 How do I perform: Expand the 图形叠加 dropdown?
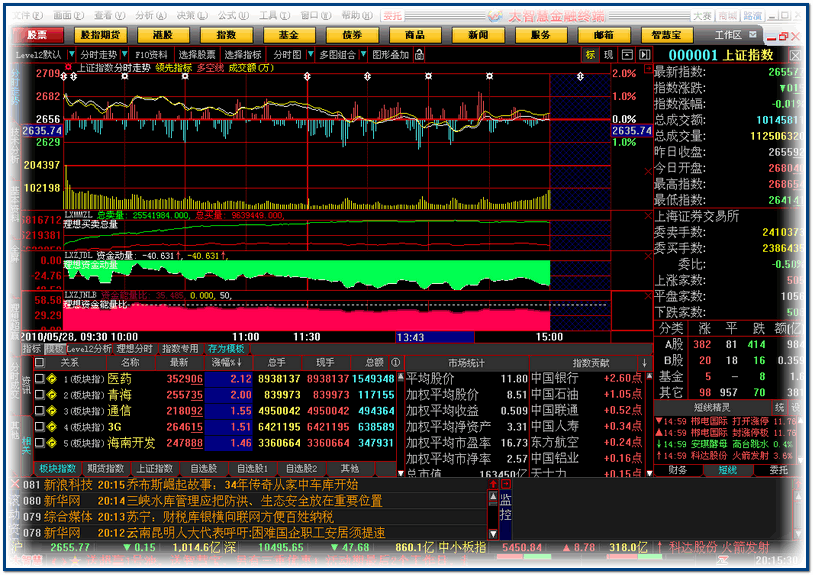(x=391, y=55)
